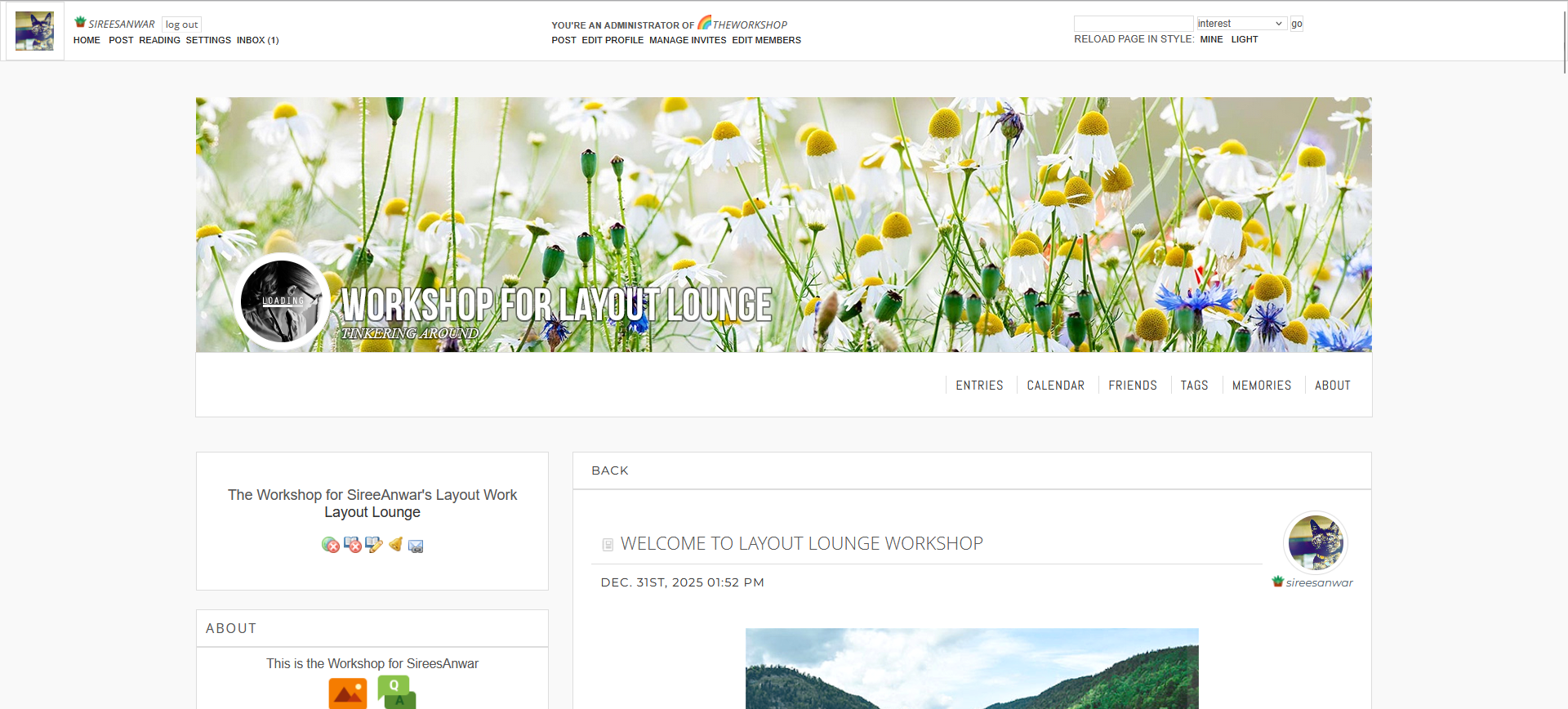Viewport: 1568px width, 709px height.
Task: Click the Manage Invites link
Action: pyautogui.click(x=687, y=40)
